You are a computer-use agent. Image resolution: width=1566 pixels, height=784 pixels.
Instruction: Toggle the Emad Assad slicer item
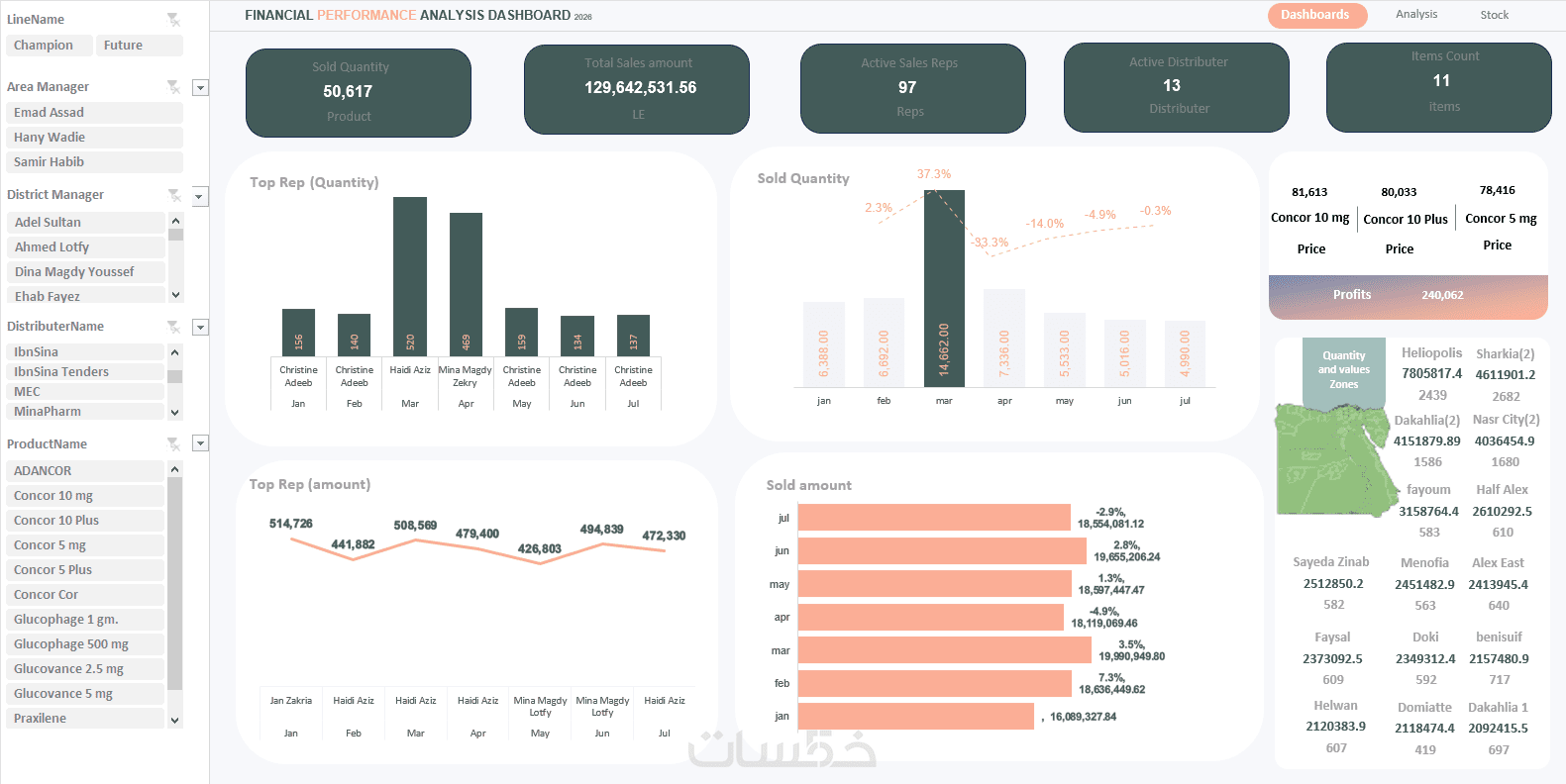[95, 113]
